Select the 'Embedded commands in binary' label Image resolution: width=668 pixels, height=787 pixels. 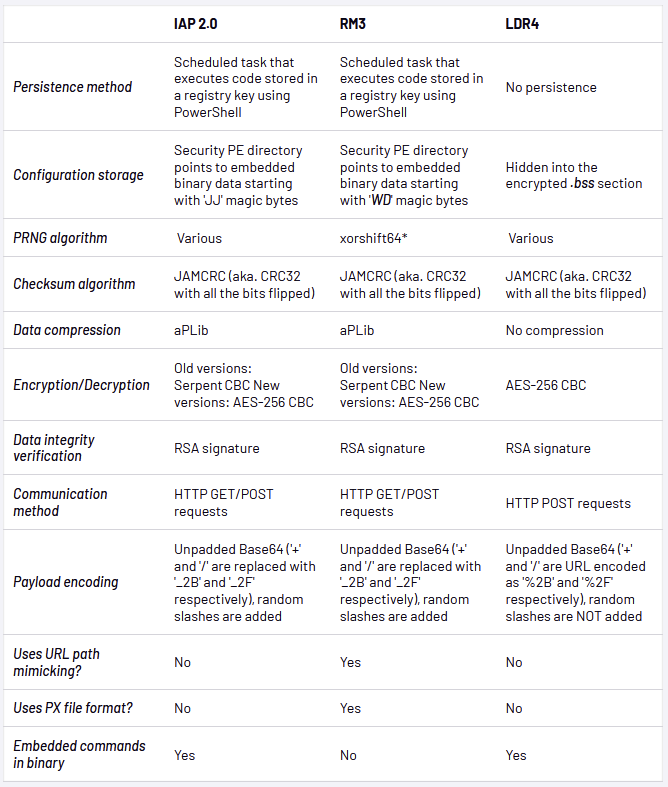click(79, 754)
